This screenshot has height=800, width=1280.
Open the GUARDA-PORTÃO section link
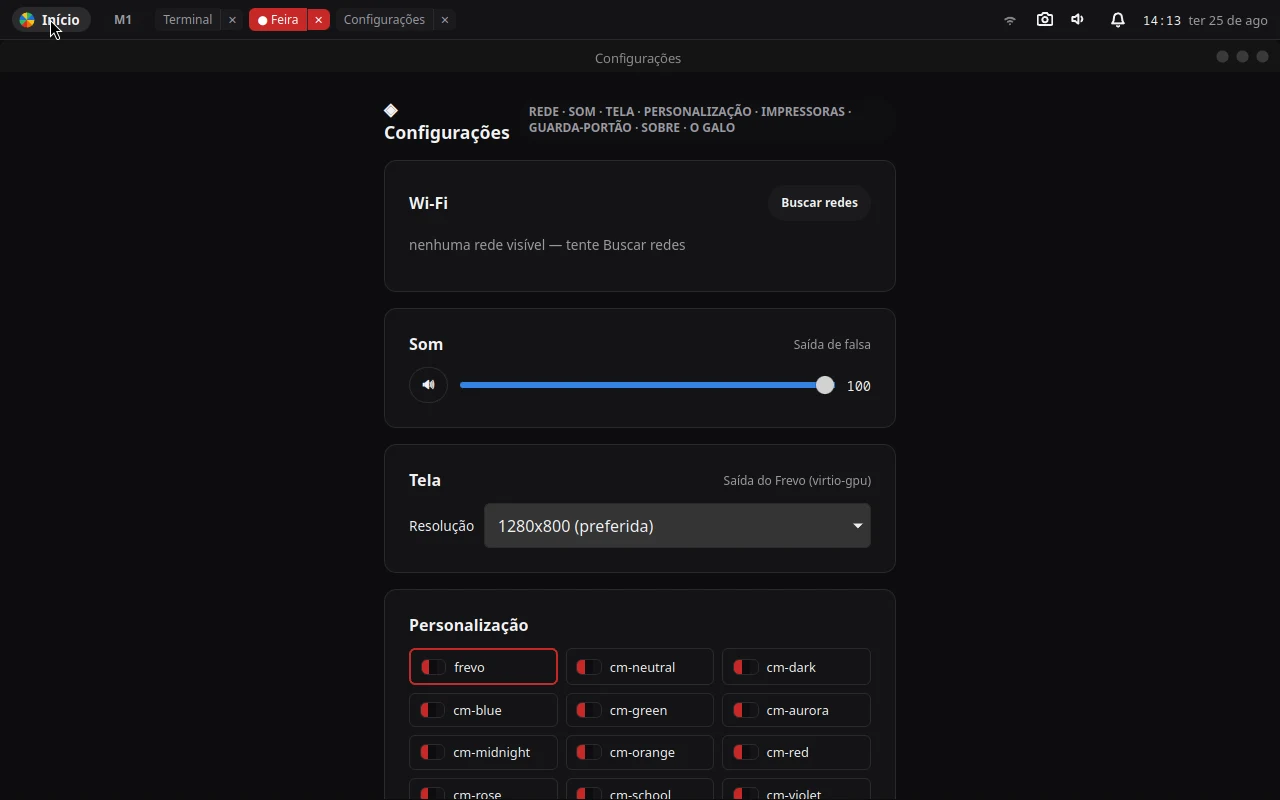coord(580,127)
